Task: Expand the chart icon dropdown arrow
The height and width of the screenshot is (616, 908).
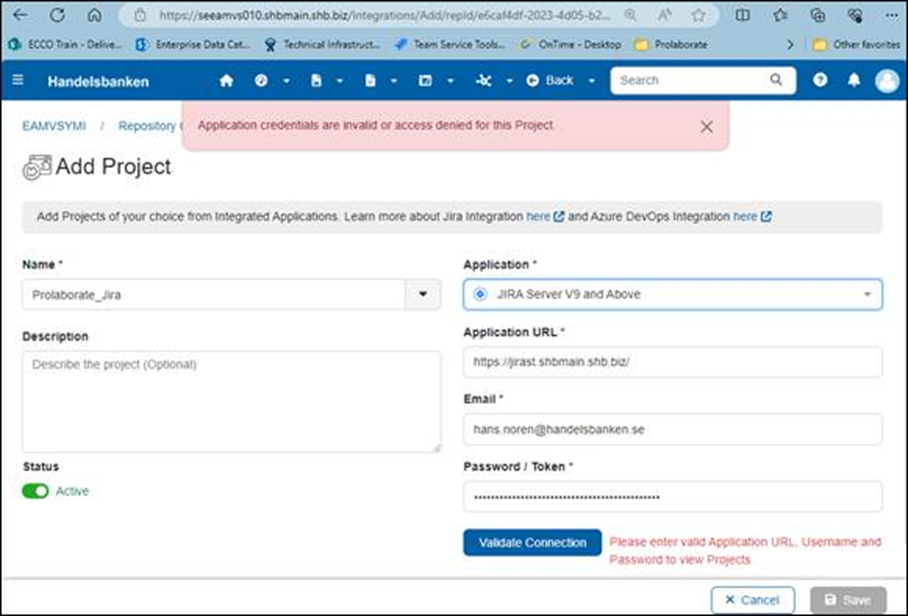Action: 451,81
